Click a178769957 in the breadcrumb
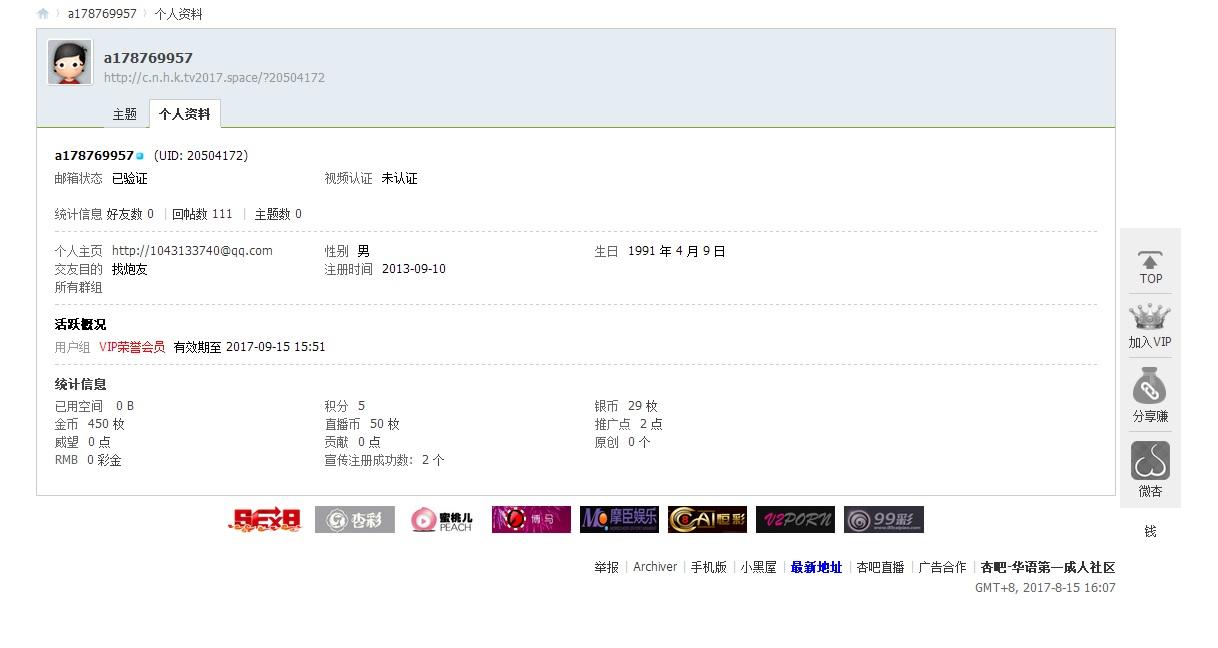1218x648 pixels. 102,14
